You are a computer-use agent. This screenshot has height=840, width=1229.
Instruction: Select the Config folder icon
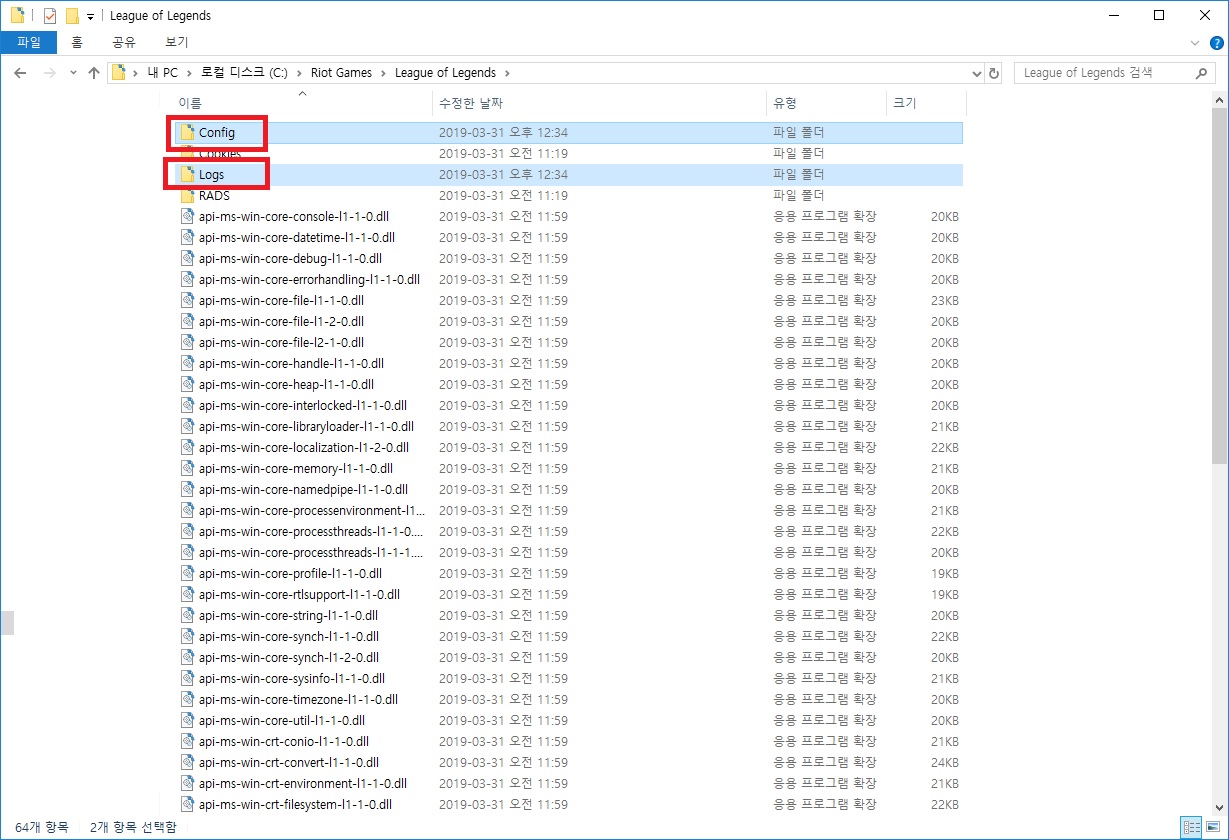click(187, 133)
